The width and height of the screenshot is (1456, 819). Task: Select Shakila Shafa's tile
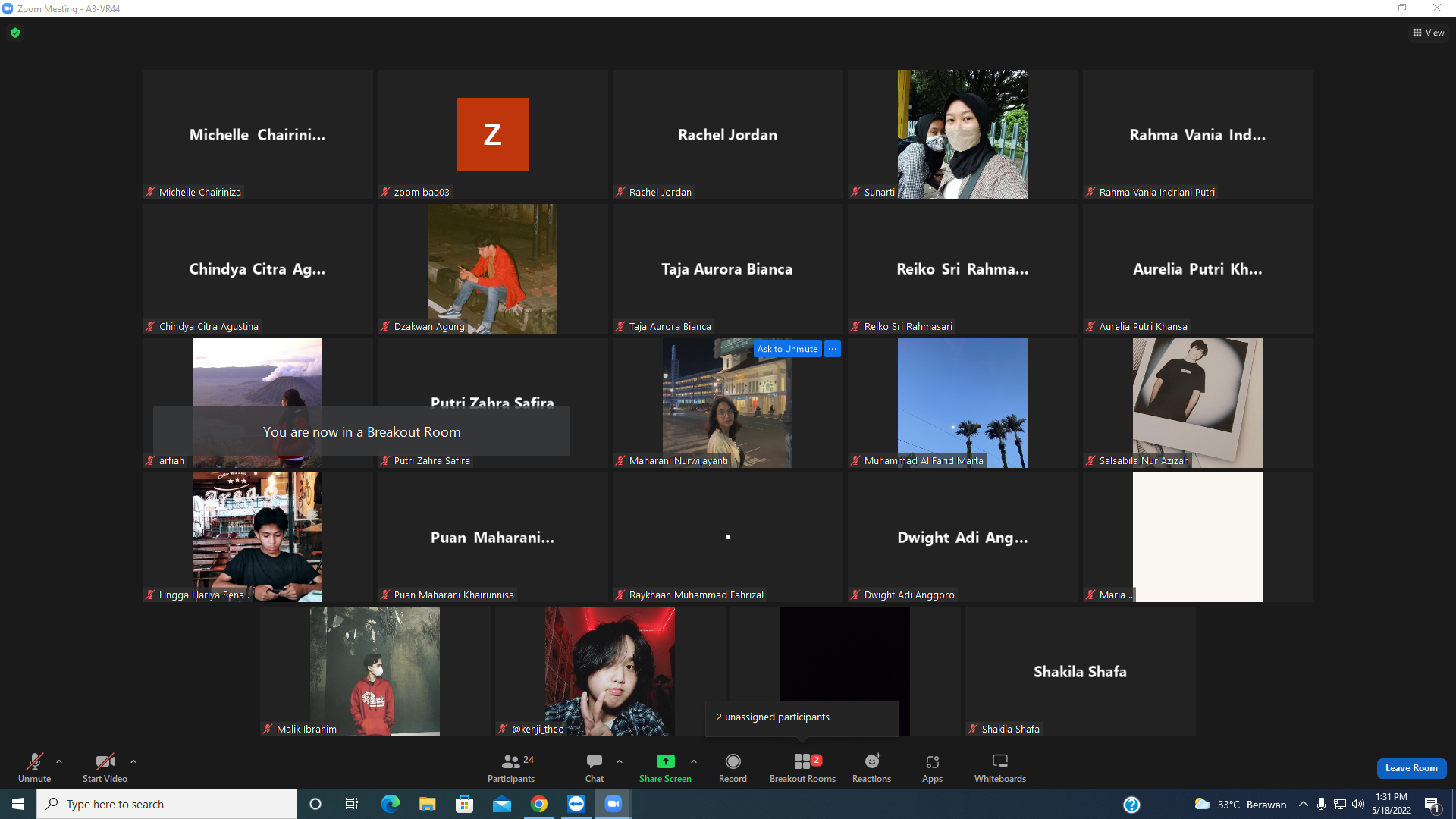[1081, 671]
